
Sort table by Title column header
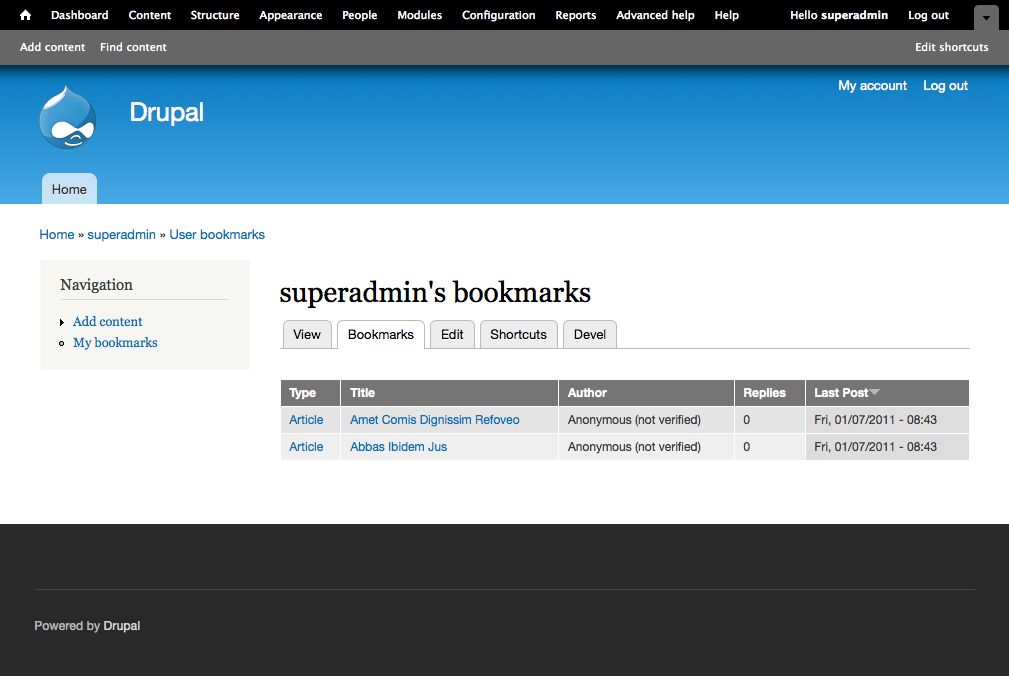click(362, 393)
